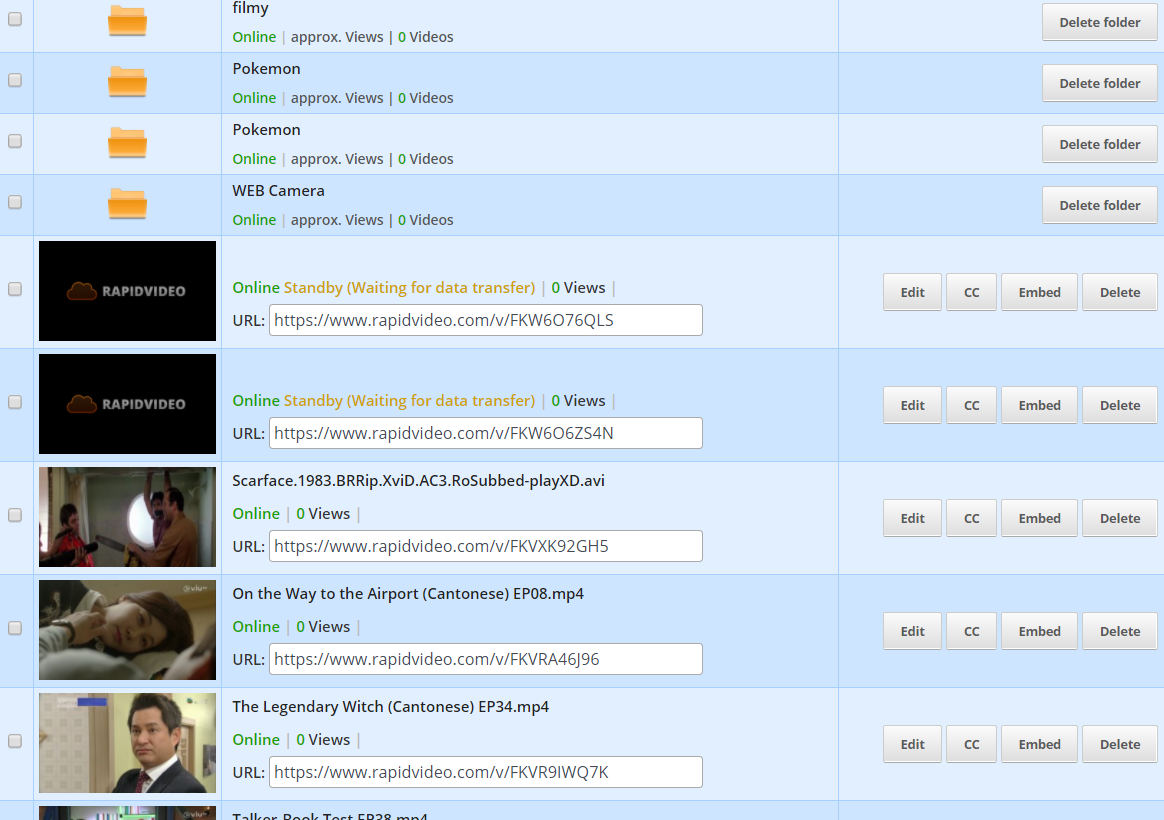Open the Scarface video thumbnail

(128, 517)
